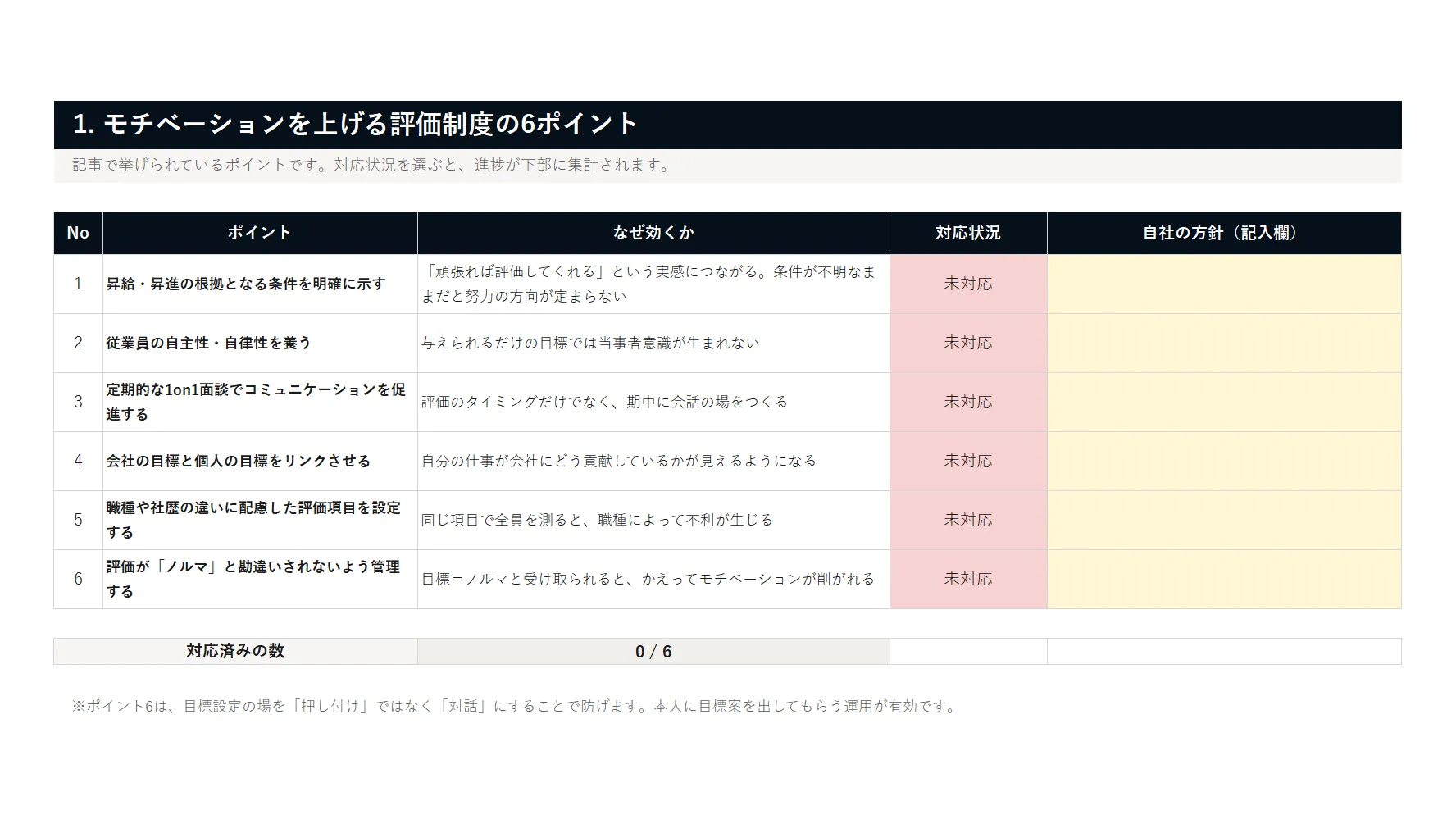Select the cell 定期的な1on1面談でコミュニケーションを促進する

coord(260,402)
